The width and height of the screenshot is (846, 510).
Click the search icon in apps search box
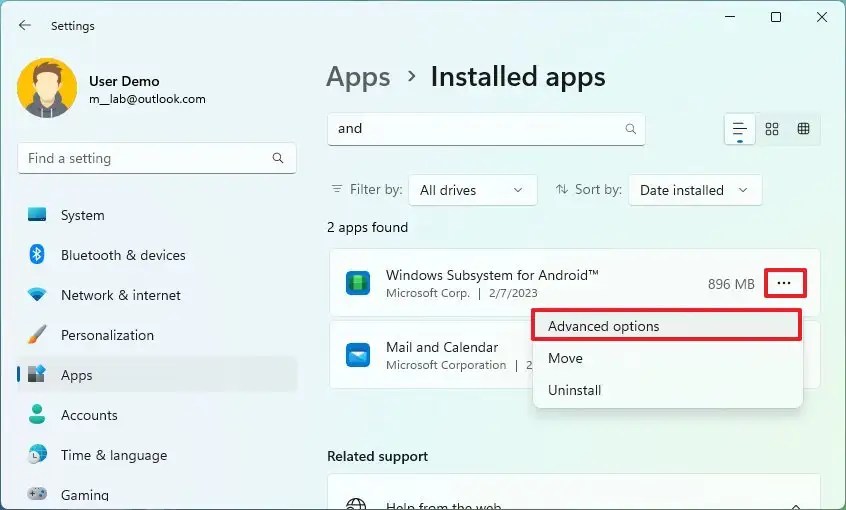click(x=631, y=129)
